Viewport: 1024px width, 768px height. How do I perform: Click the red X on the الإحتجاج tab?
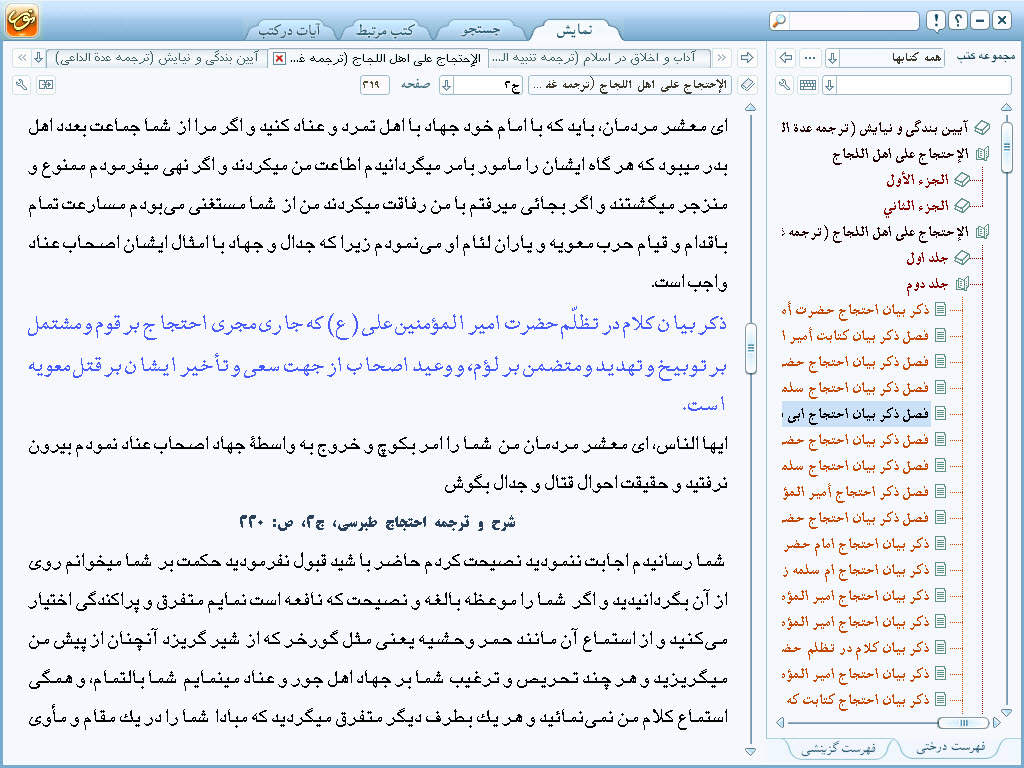(x=279, y=58)
